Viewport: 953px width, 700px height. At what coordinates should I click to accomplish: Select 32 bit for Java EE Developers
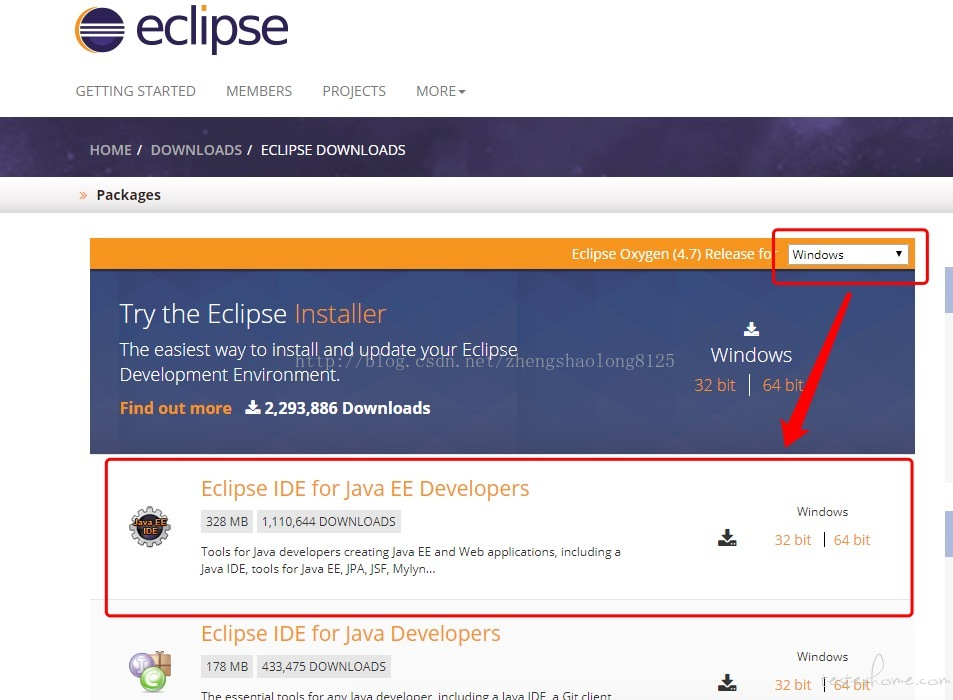tap(793, 540)
